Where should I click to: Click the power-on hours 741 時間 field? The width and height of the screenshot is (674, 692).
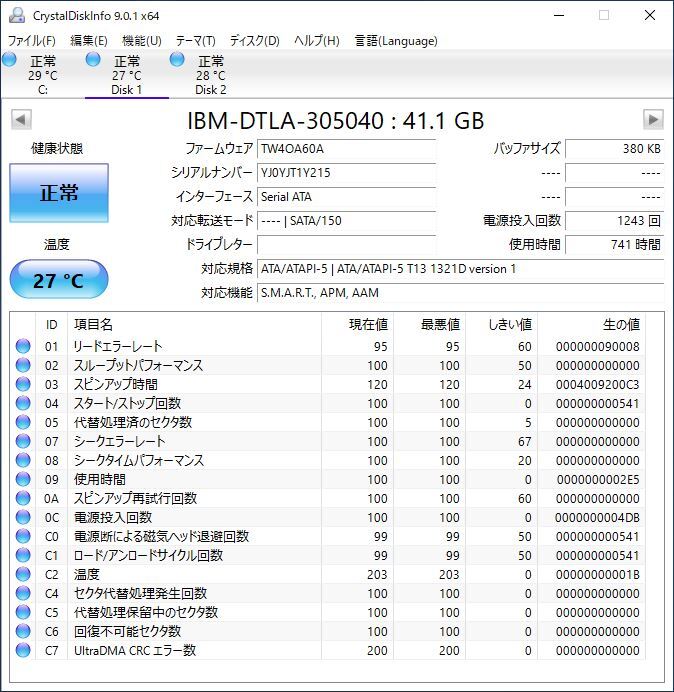coord(614,244)
